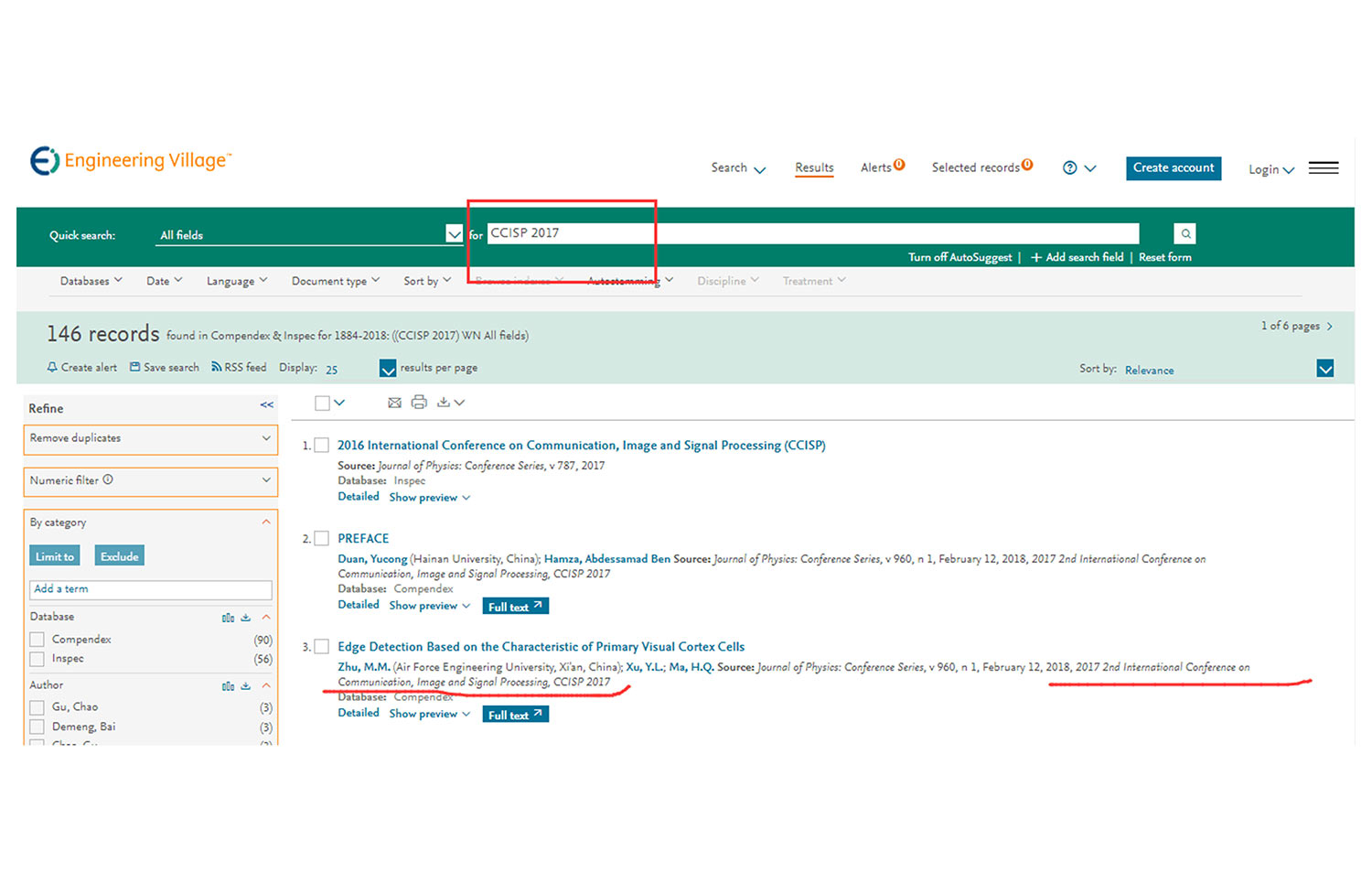Expand the Remove duplicates section

click(x=150, y=439)
